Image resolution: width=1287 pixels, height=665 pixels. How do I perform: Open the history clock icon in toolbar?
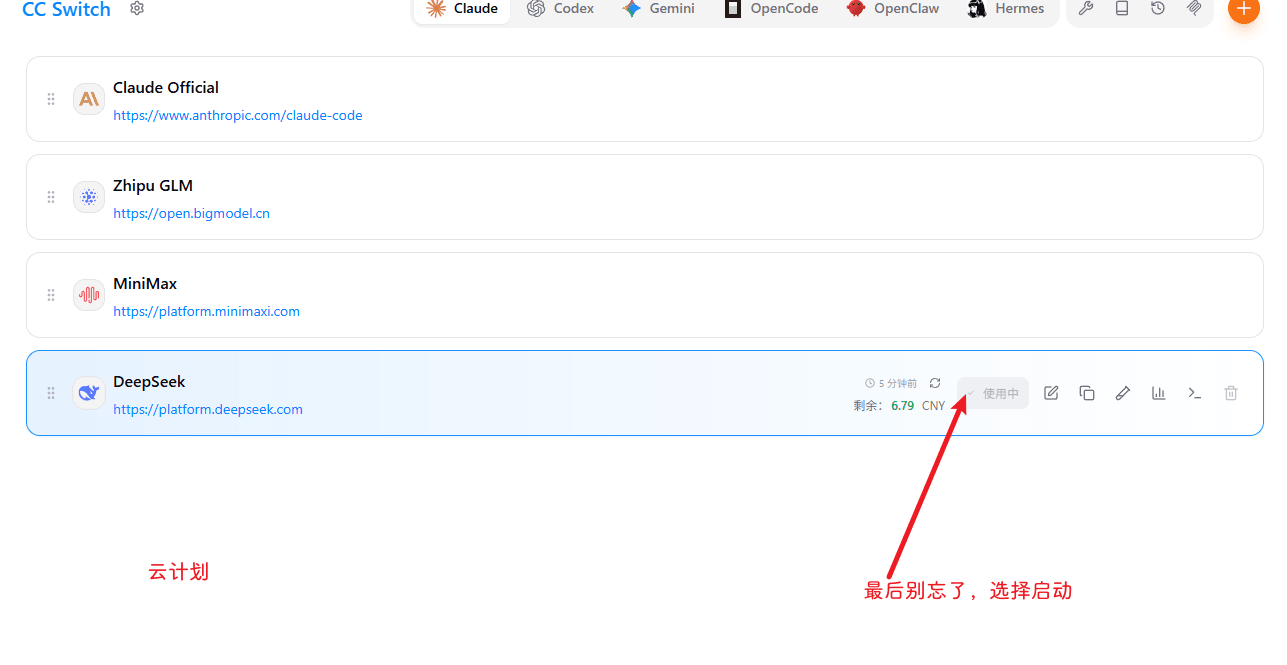pyautogui.click(x=1158, y=9)
